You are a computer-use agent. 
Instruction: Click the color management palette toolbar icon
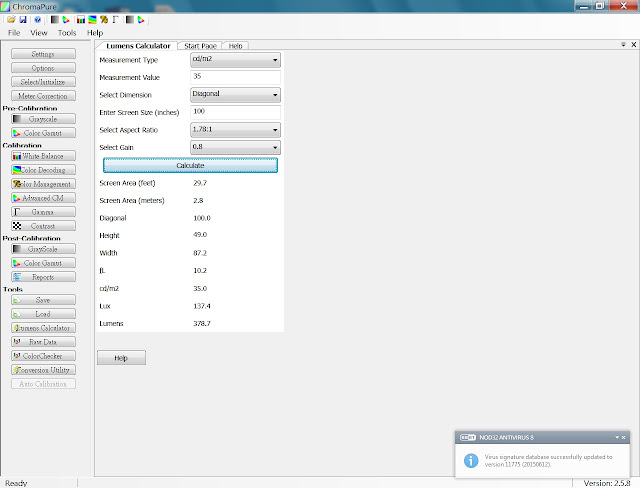104,20
